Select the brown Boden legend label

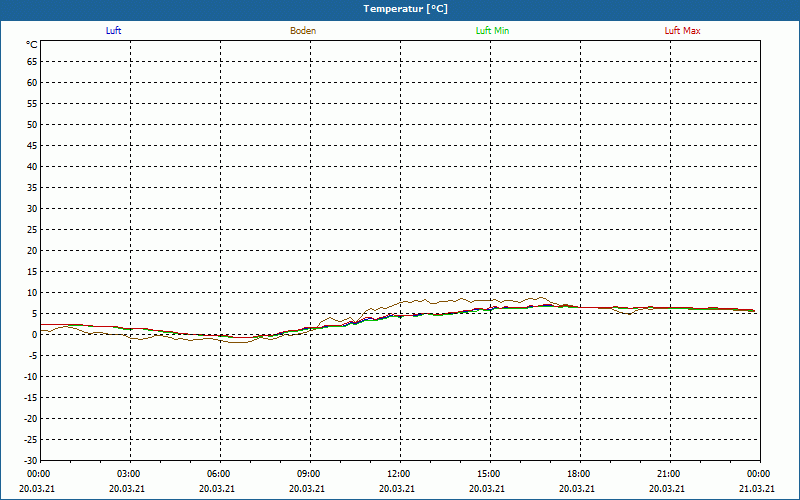click(303, 31)
